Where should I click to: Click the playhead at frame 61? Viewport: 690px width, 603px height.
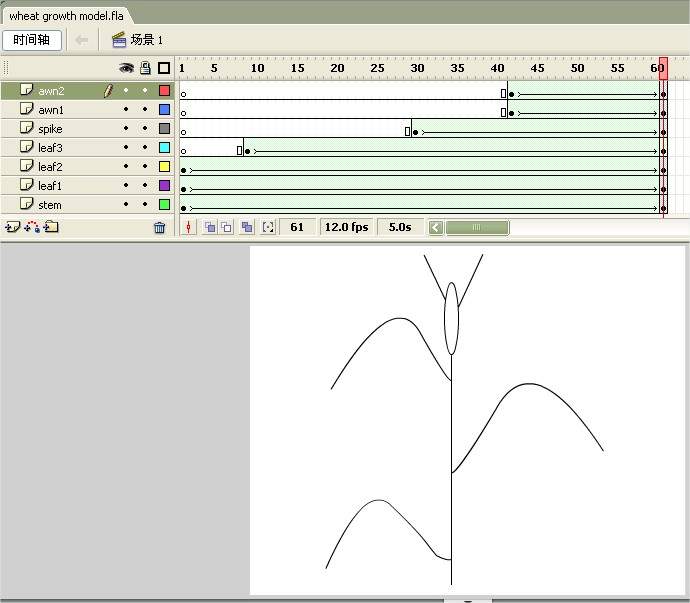[x=663, y=68]
